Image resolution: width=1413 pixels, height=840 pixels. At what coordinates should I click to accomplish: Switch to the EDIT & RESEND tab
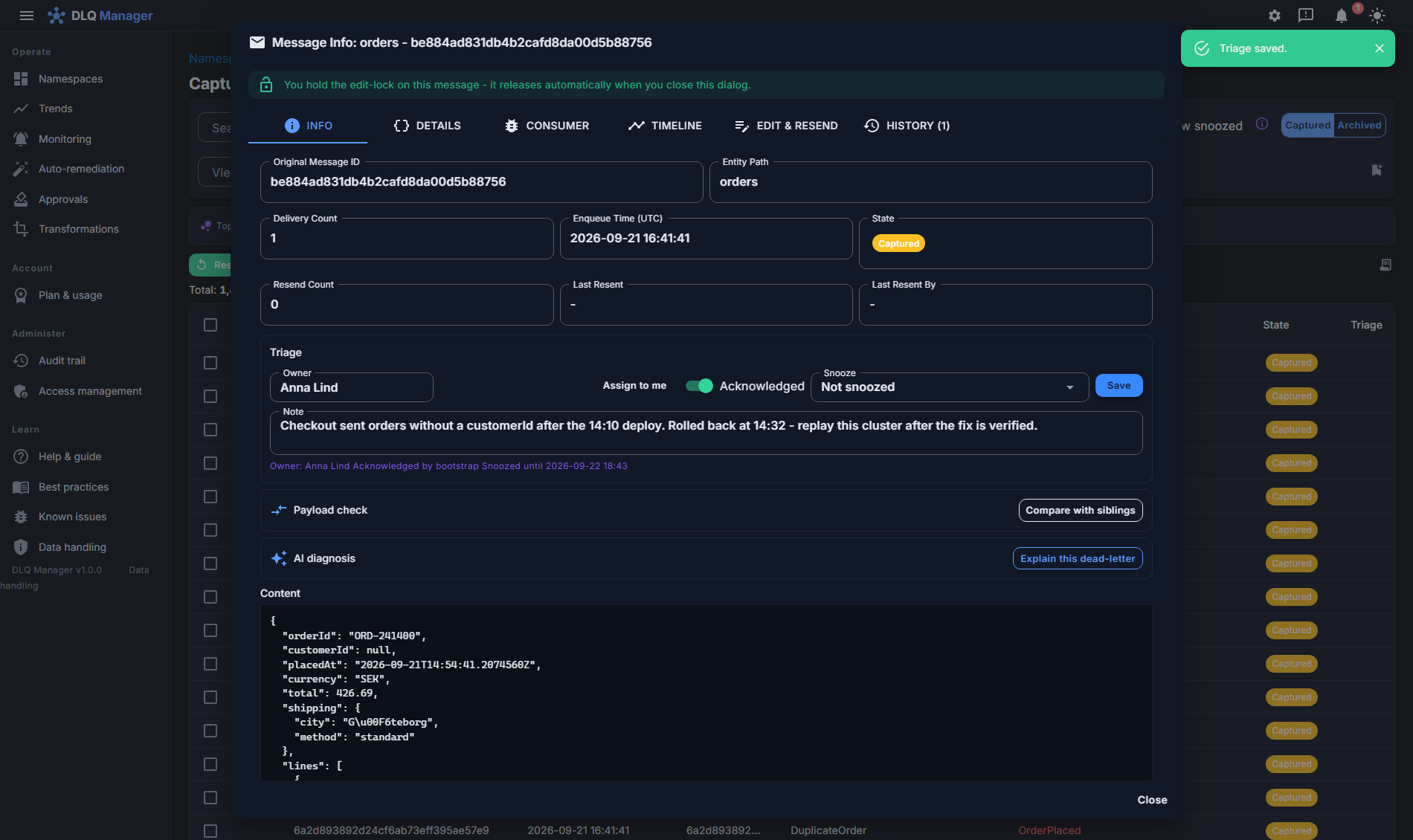(786, 126)
